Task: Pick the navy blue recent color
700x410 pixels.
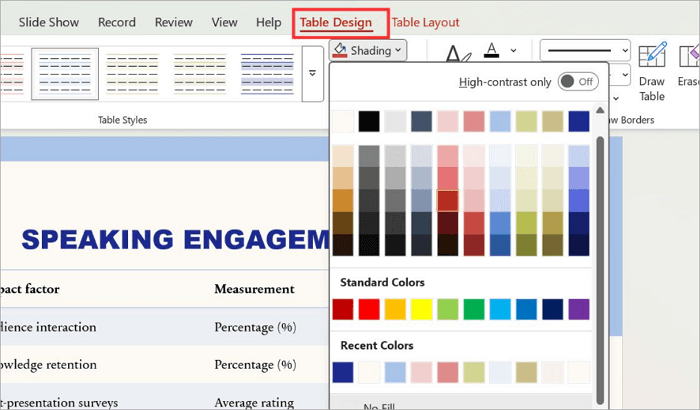Action: (x=342, y=372)
